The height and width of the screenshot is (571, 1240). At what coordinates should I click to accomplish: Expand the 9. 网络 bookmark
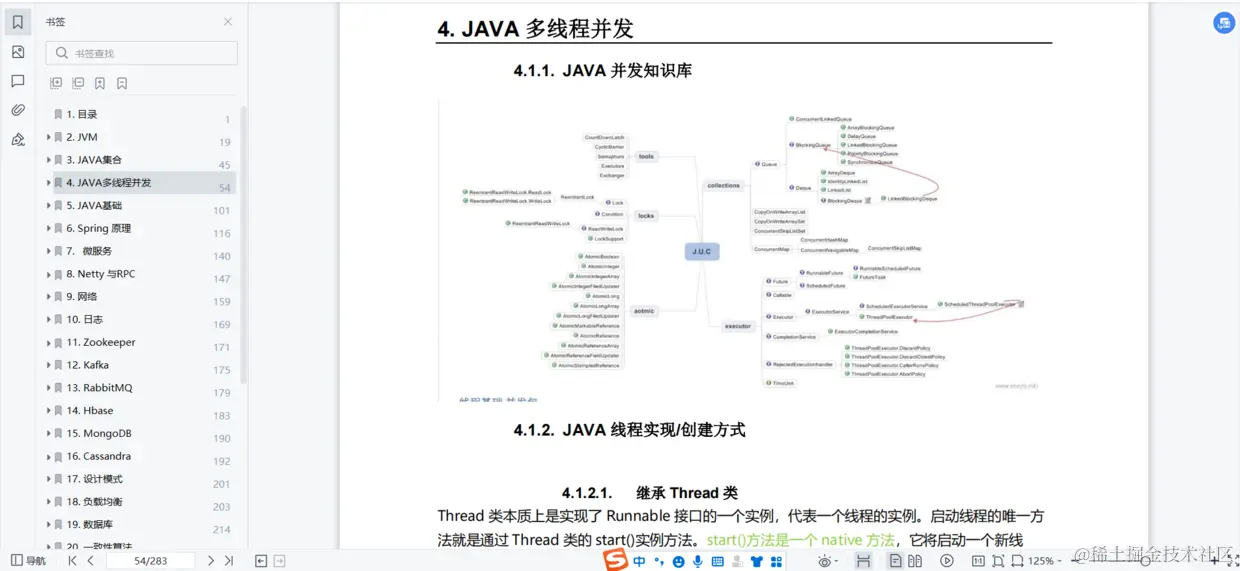[48, 297]
